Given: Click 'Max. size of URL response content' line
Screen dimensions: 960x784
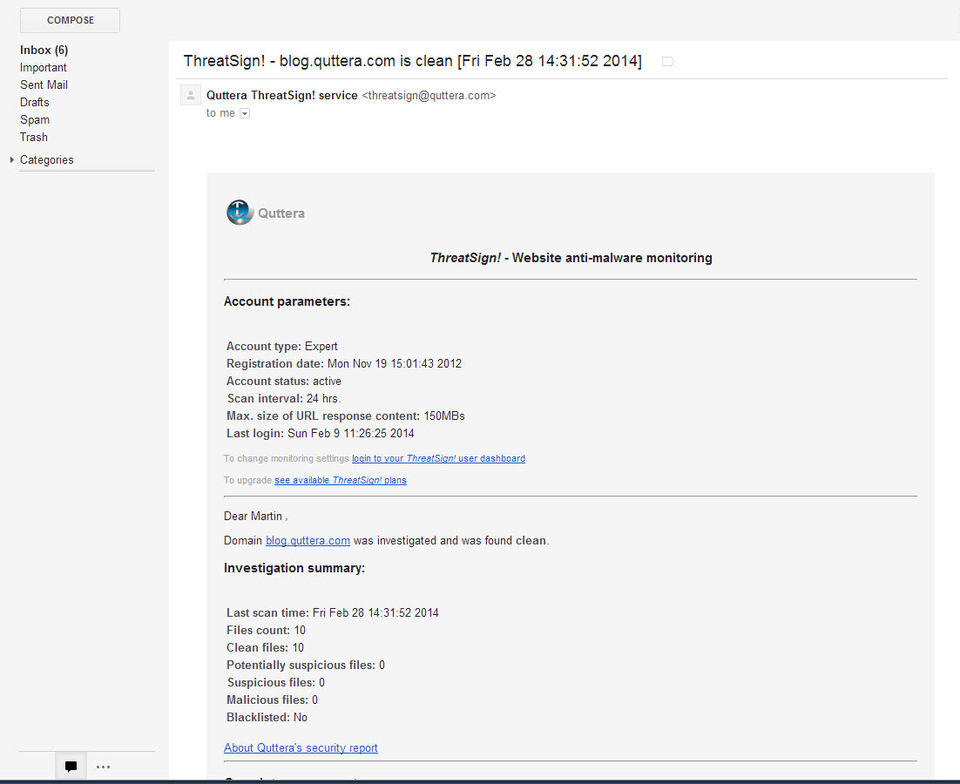Looking at the screenshot, I should [x=346, y=416].
